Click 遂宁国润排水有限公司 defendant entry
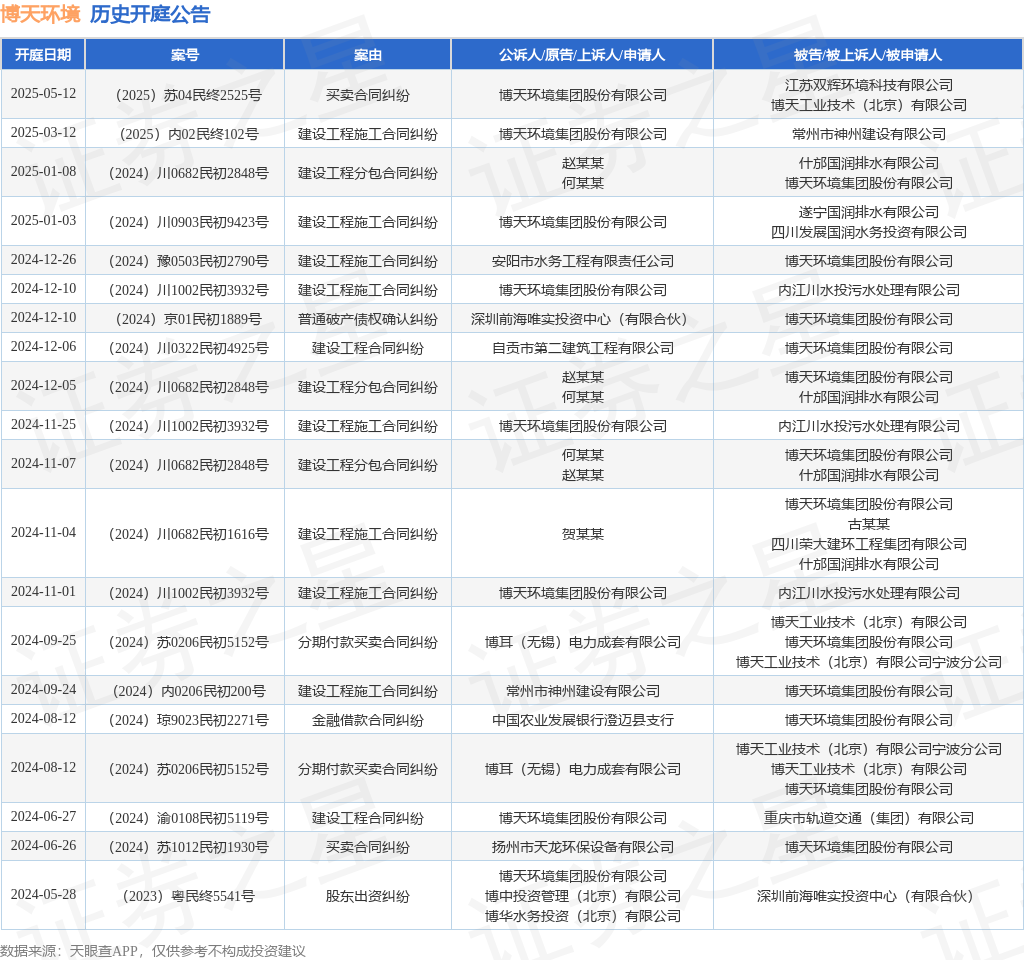The width and height of the screenshot is (1024, 960). coord(869,212)
